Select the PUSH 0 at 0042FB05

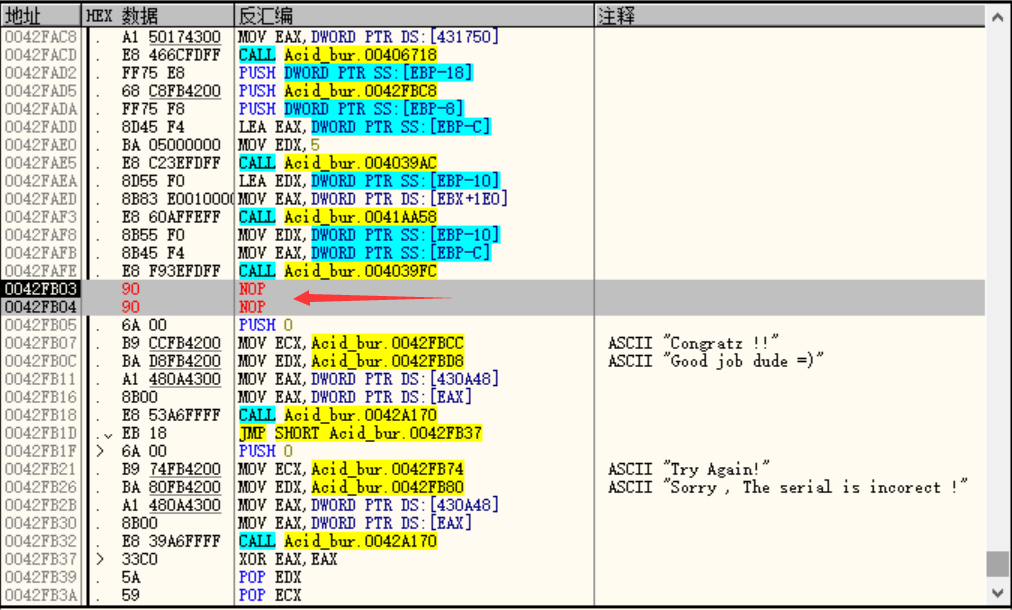click(x=265, y=325)
